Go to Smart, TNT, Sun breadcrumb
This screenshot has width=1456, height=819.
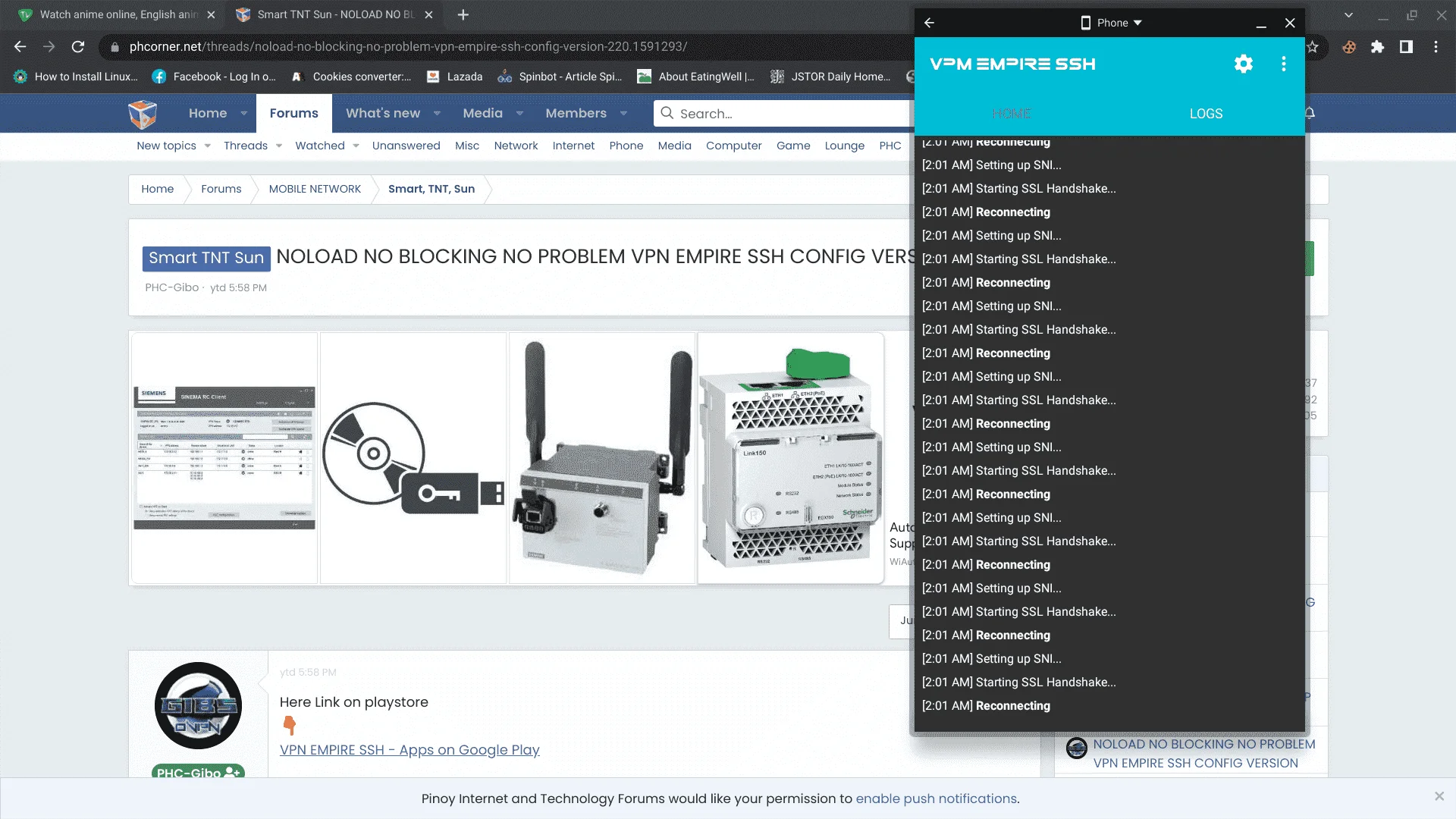pyautogui.click(x=431, y=189)
